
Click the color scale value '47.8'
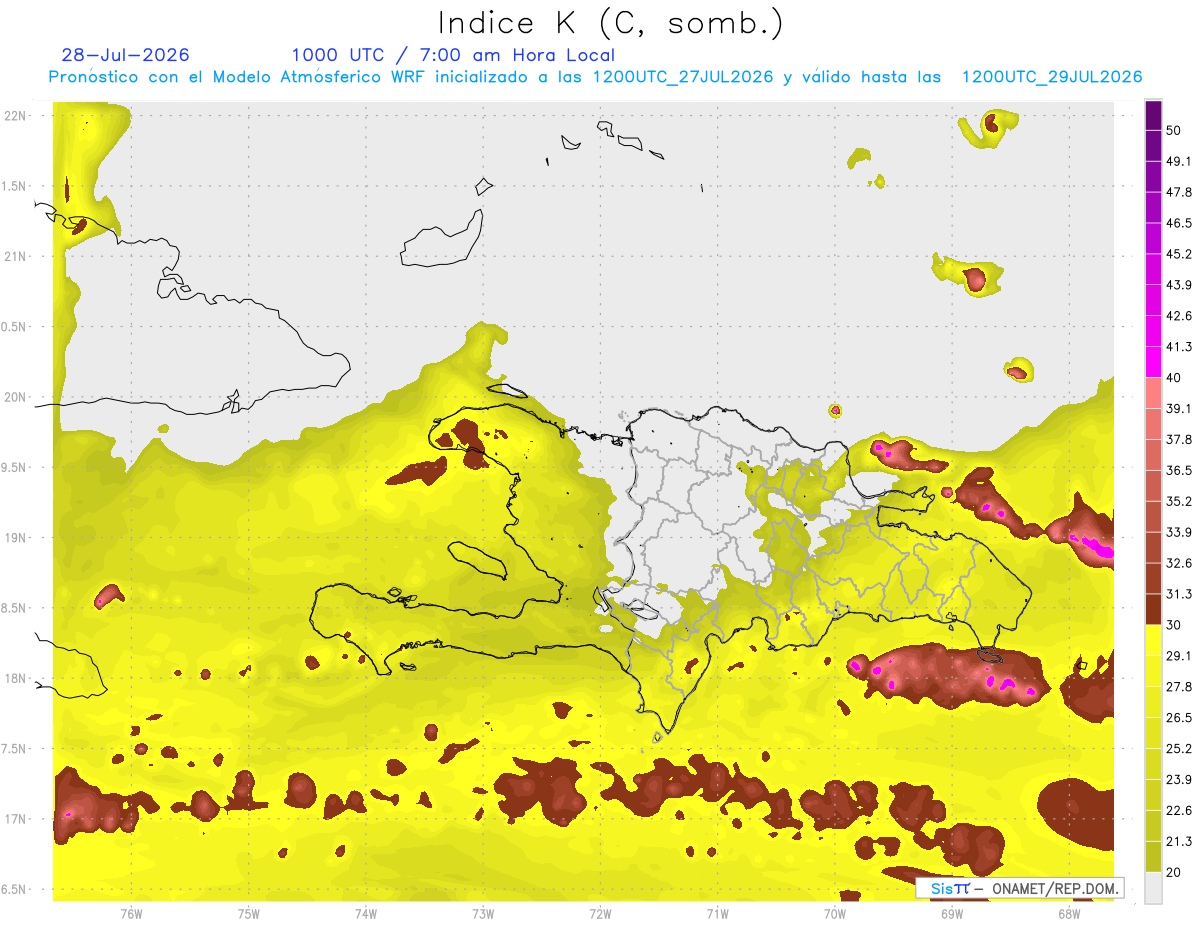click(1179, 191)
